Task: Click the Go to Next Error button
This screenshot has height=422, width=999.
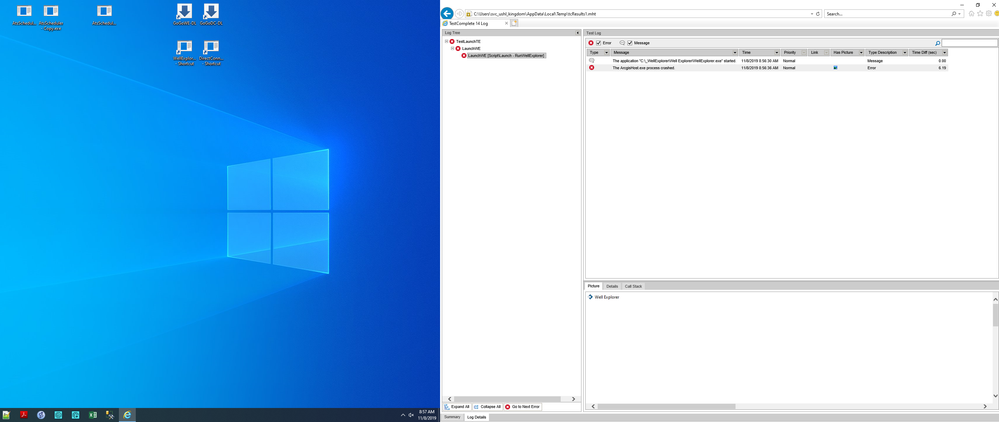Action: (x=523, y=407)
